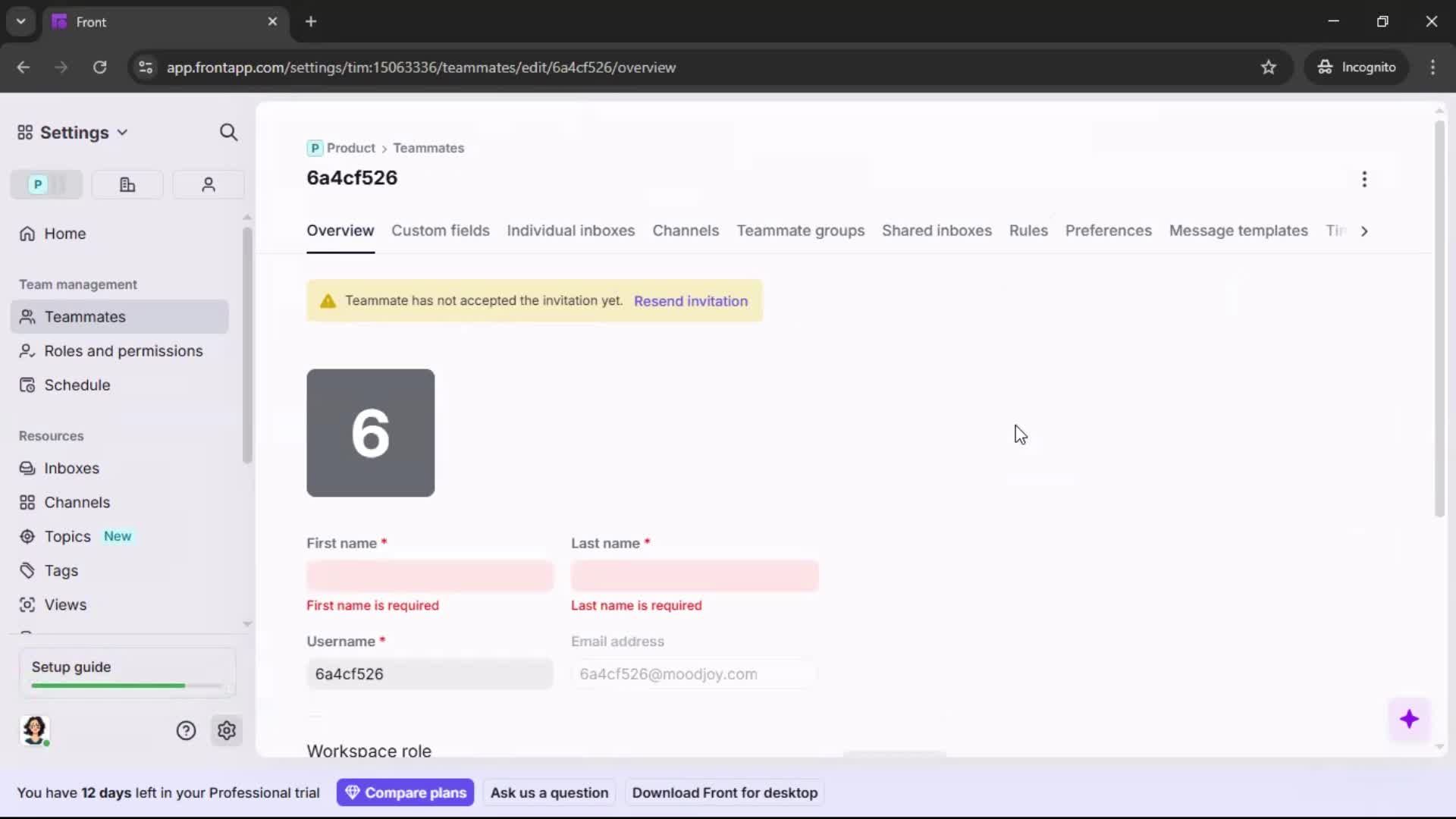Click Compare plans button
The image size is (1456, 819).
(406, 792)
